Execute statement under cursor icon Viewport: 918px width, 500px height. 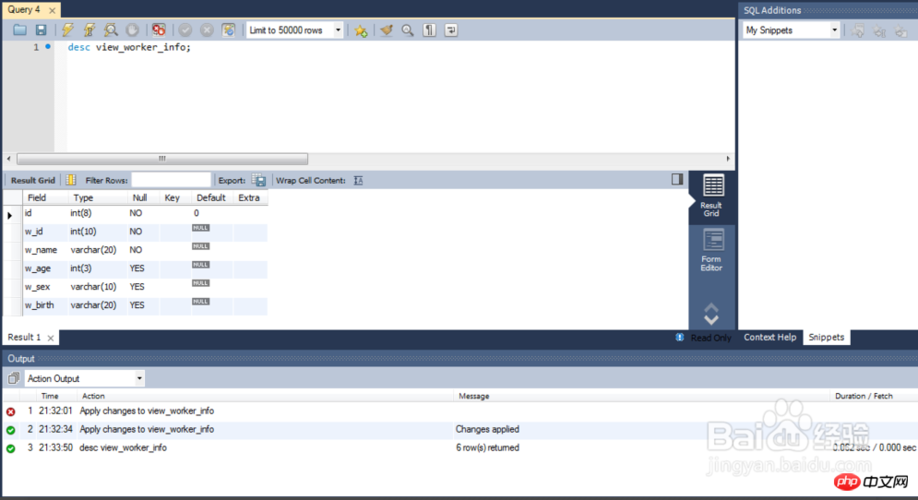pos(89,30)
